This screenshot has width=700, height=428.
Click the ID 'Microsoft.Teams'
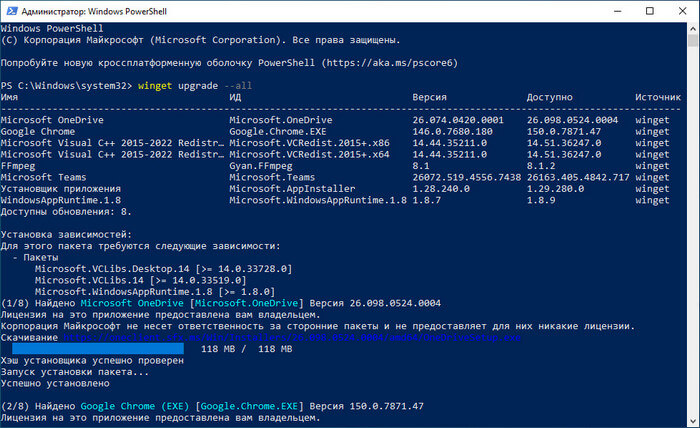pos(272,177)
